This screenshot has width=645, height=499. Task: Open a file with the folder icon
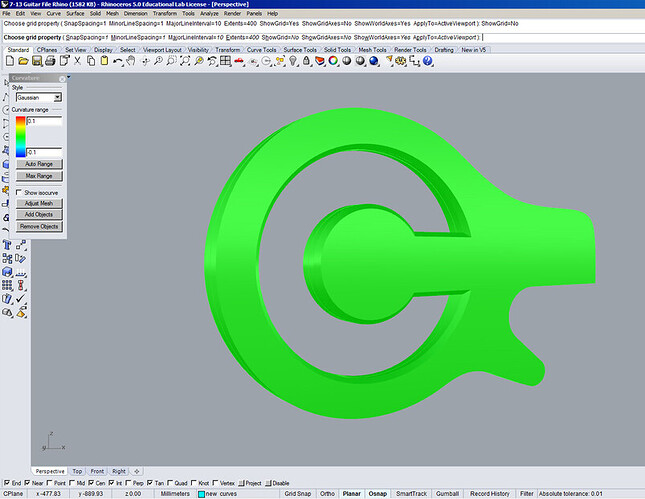23,61
